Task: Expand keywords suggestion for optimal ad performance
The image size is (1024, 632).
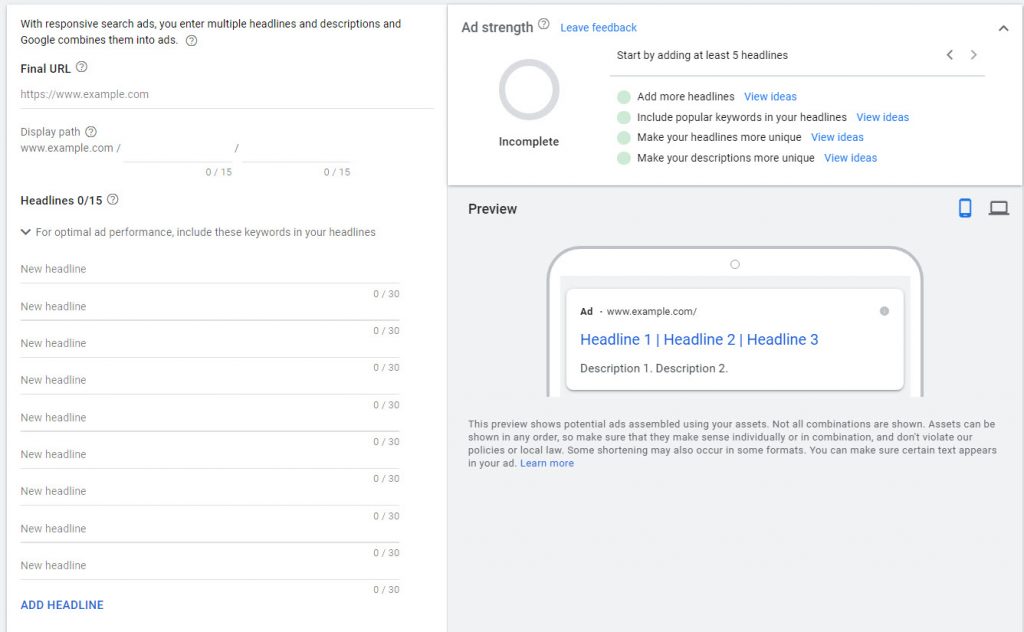Action: (25, 232)
